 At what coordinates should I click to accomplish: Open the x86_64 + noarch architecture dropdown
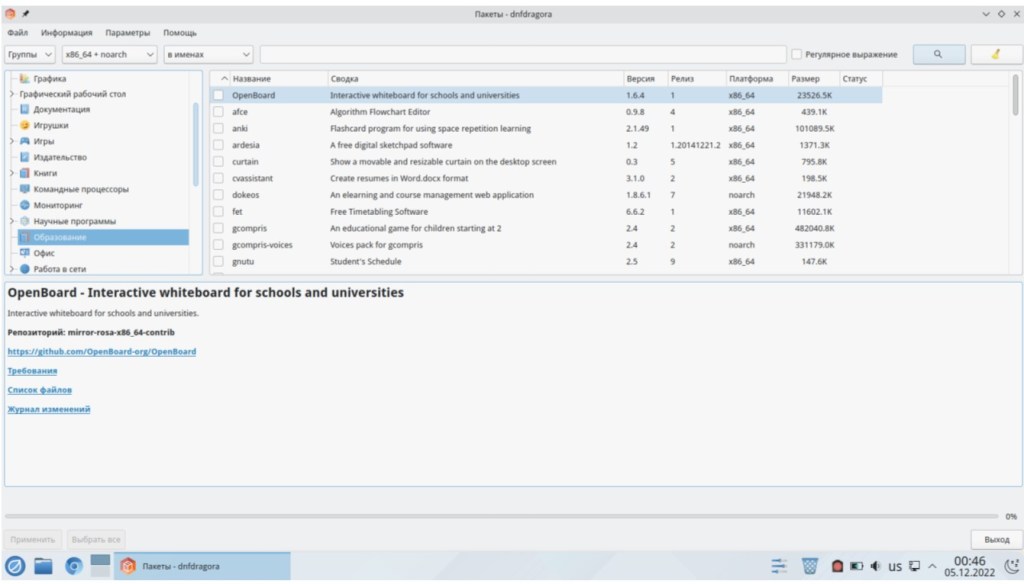point(109,54)
